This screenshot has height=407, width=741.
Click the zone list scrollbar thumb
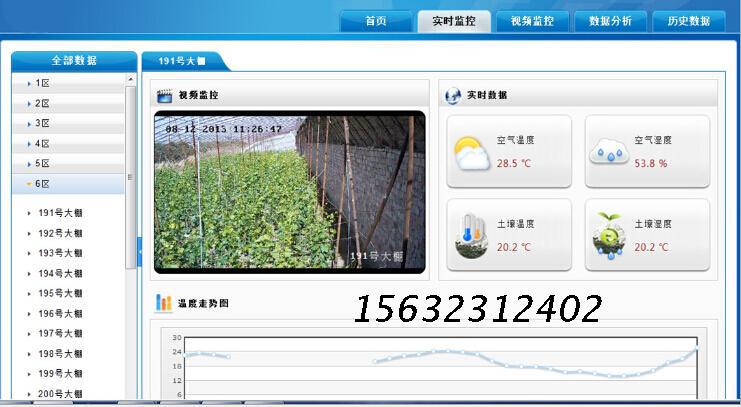pyautogui.click(x=131, y=177)
